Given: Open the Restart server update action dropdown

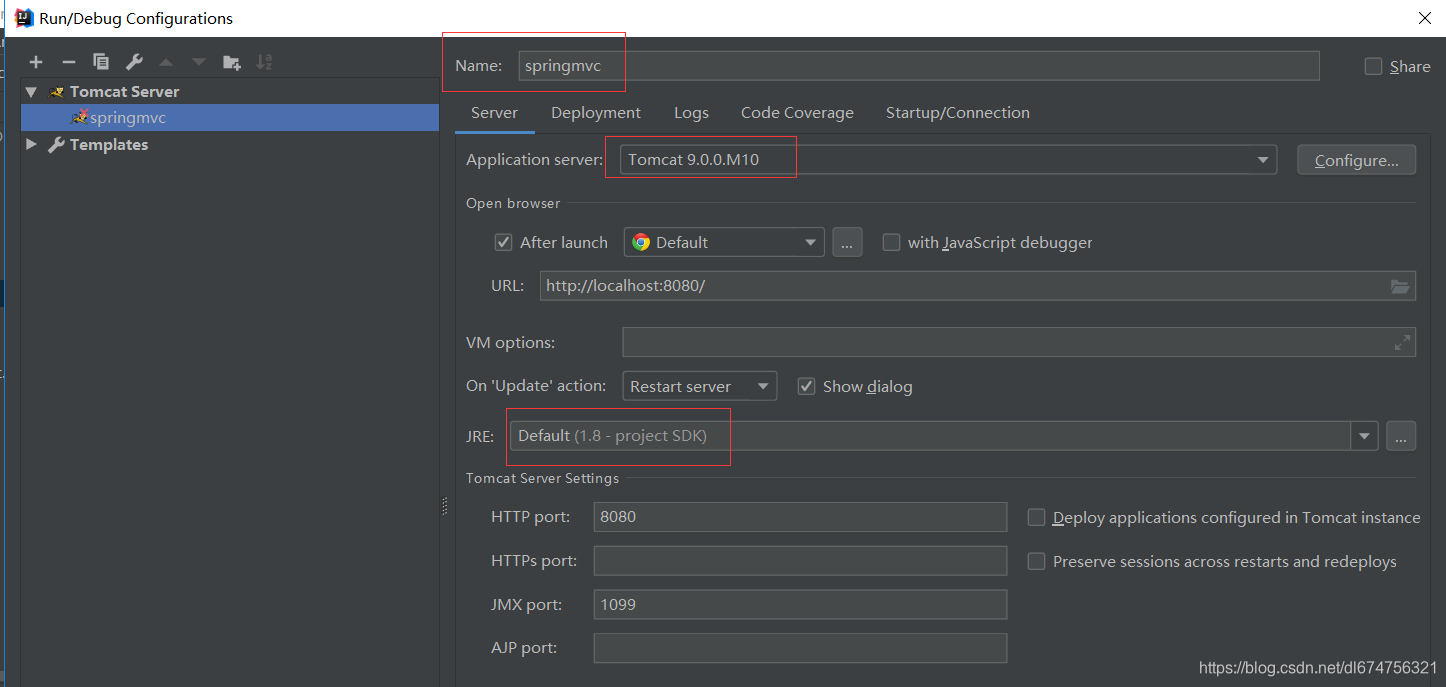Looking at the screenshot, I should click(x=699, y=386).
